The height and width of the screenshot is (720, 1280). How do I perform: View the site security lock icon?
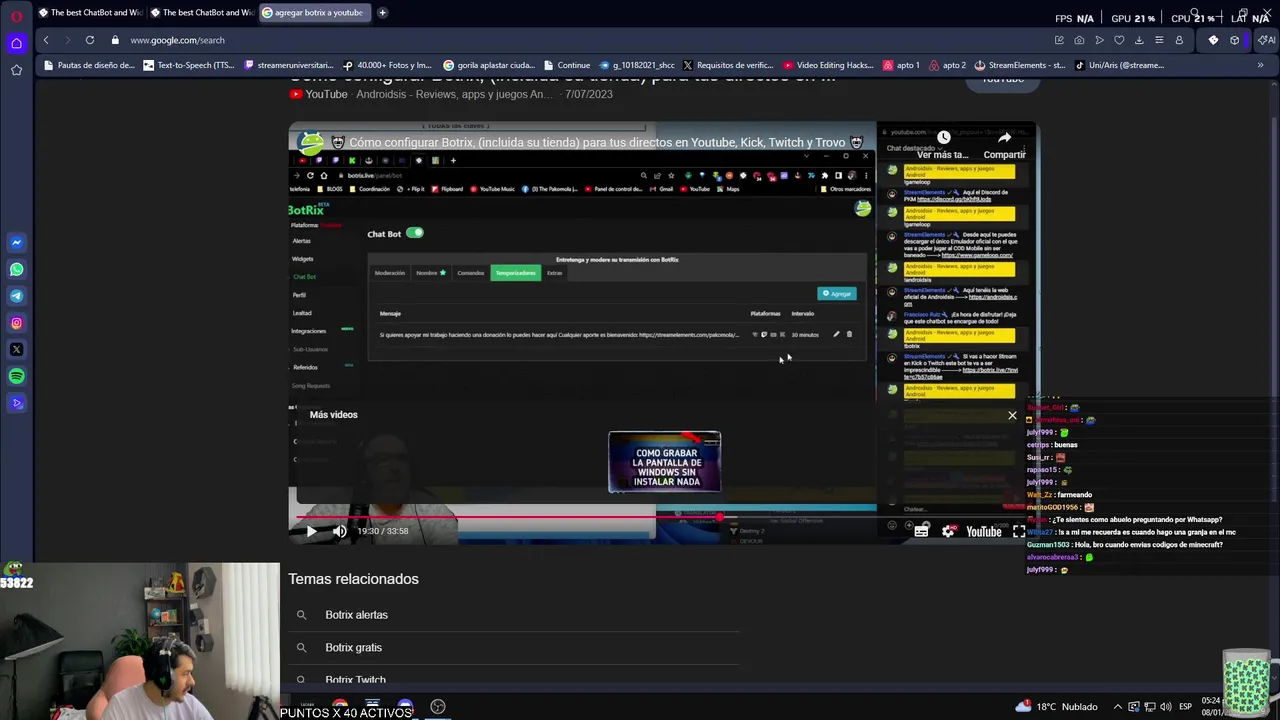pyautogui.click(x=115, y=40)
